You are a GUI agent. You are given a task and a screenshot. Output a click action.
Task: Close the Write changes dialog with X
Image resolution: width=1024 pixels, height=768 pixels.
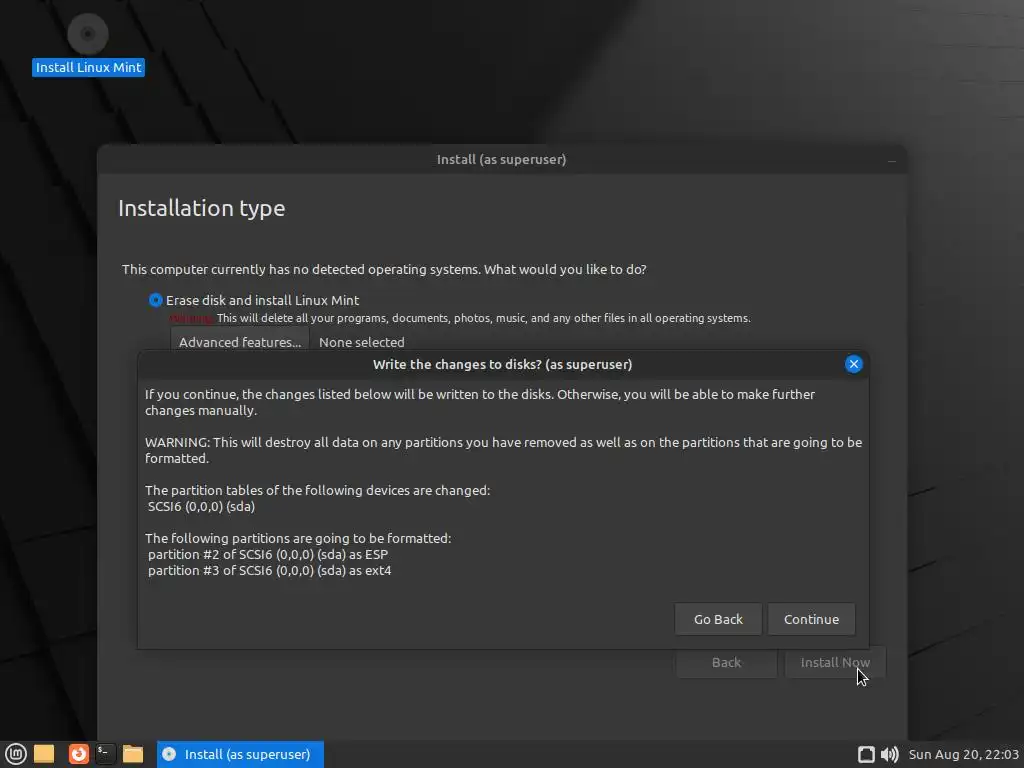click(854, 364)
